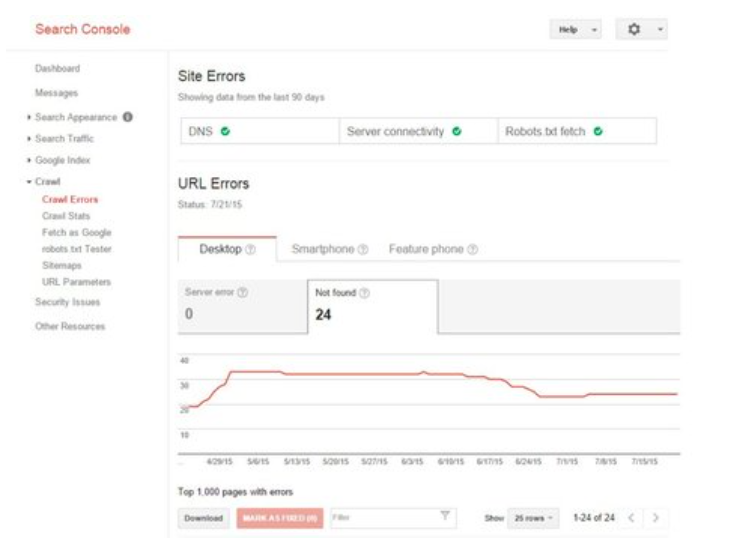Screen dimensions: 735x554
Task: Select the Server error panel
Action: 237,305
